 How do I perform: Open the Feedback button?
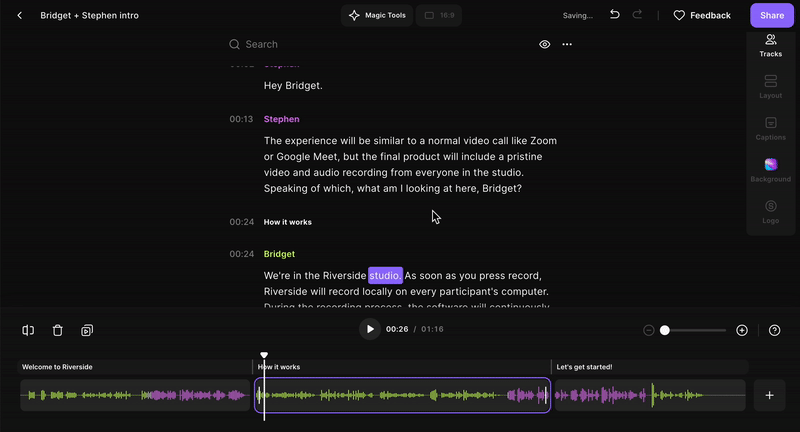pos(702,15)
